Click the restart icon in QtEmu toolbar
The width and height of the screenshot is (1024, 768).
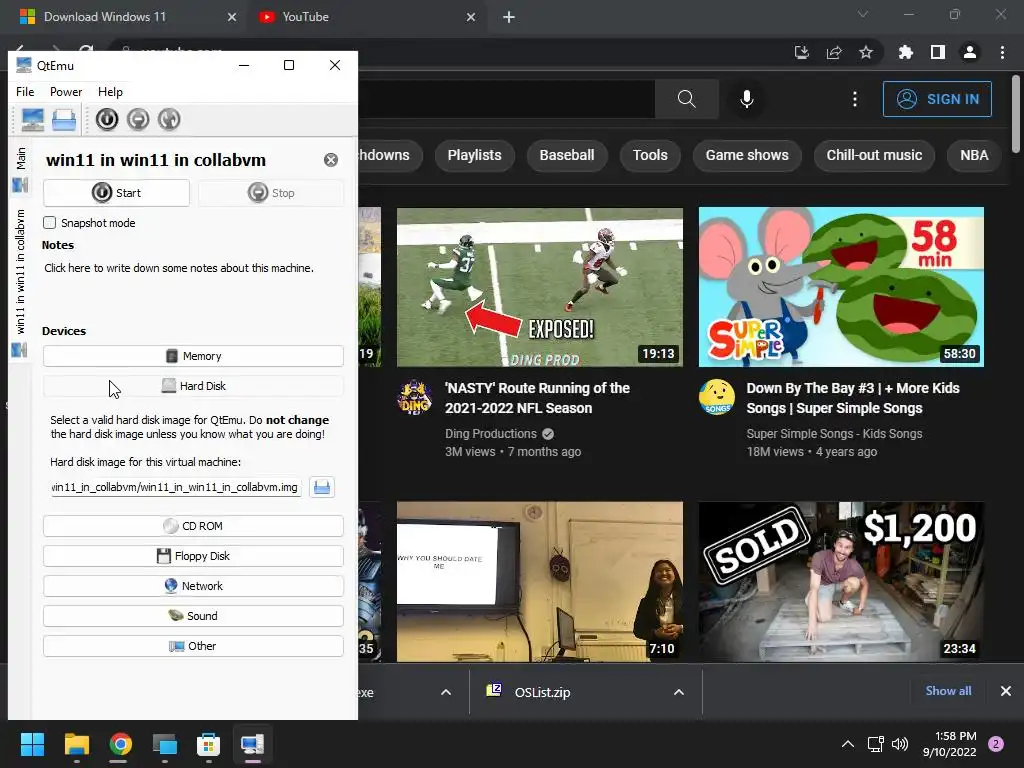[x=169, y=120]
